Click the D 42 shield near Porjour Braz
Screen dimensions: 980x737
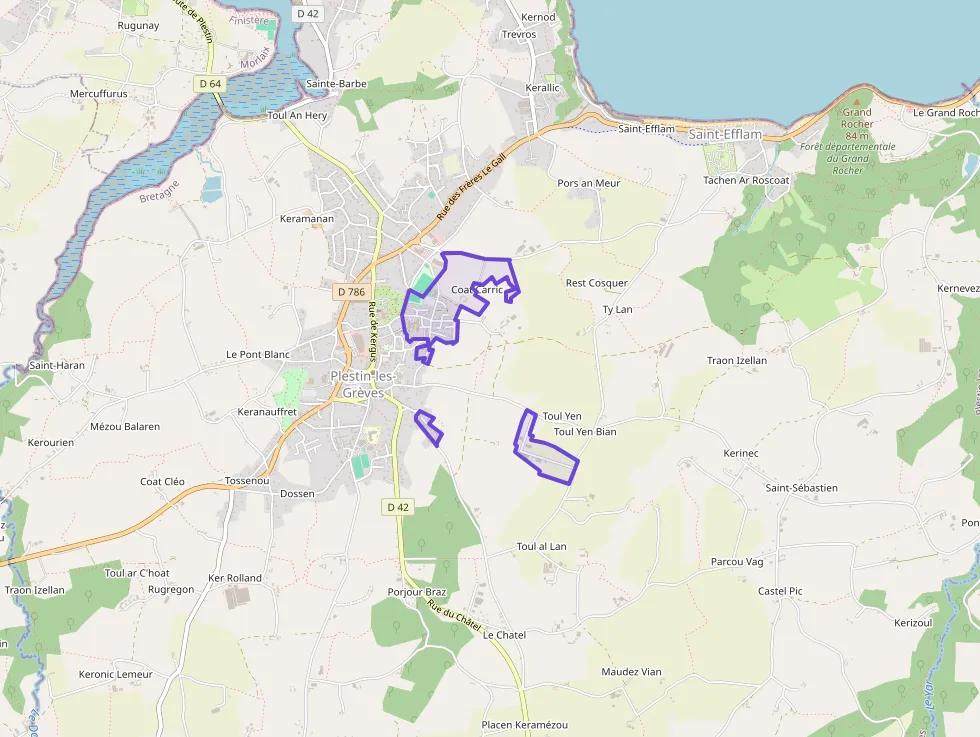click(398, 507)
